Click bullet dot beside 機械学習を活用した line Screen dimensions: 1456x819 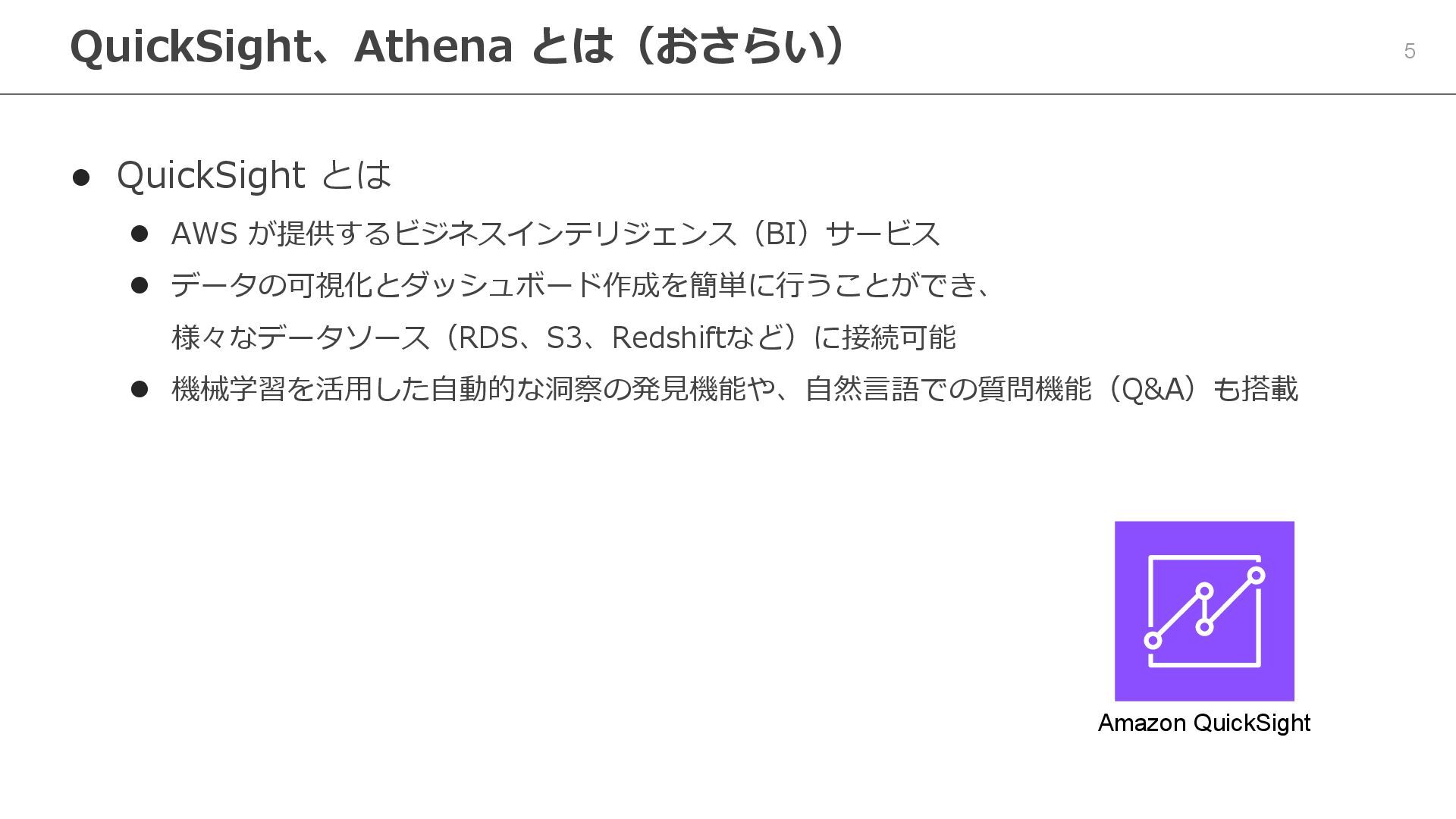[x=140, y=389]
